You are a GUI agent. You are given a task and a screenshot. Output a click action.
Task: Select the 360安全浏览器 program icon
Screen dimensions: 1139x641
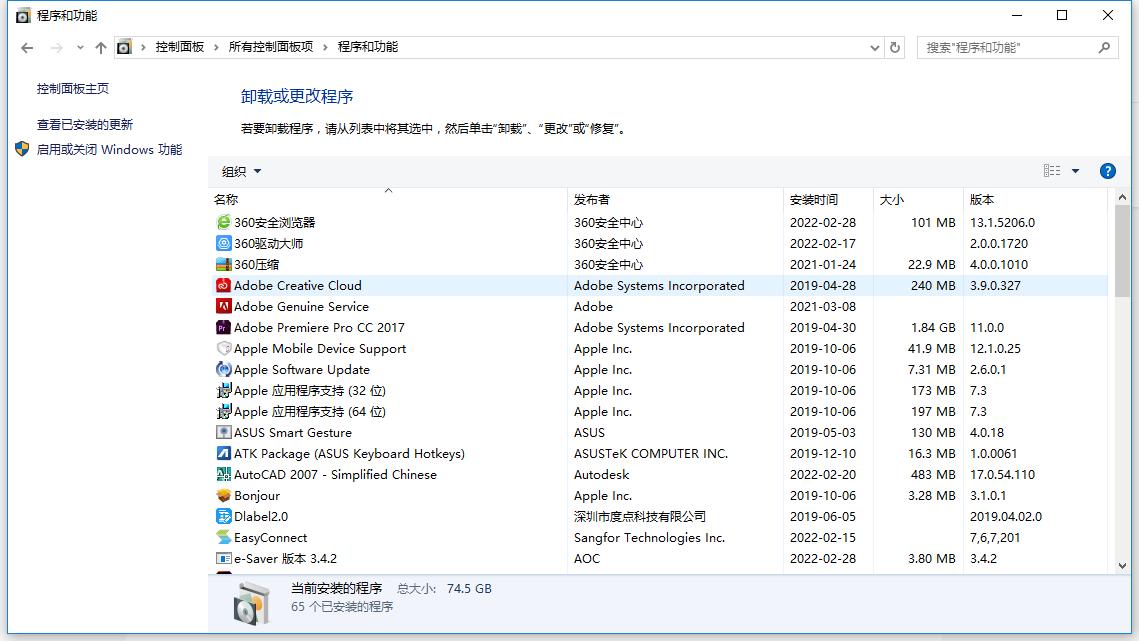click(223, 222)
